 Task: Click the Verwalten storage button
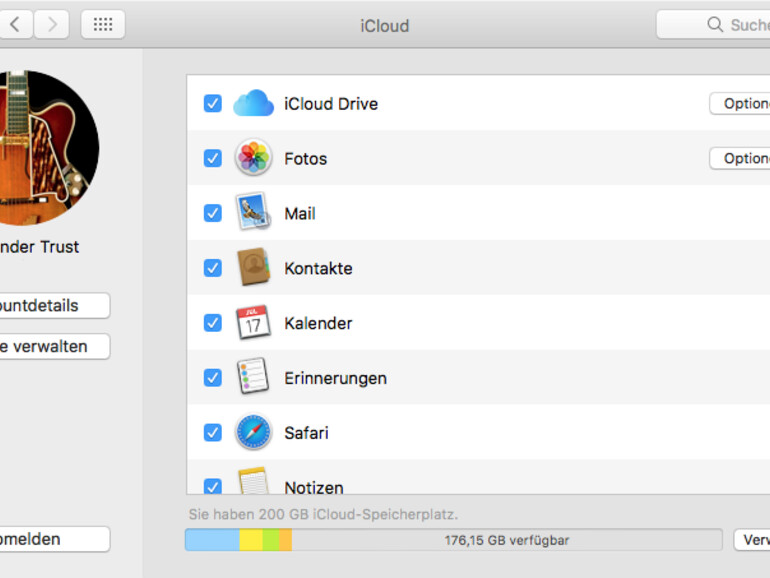tap(752, 540)
